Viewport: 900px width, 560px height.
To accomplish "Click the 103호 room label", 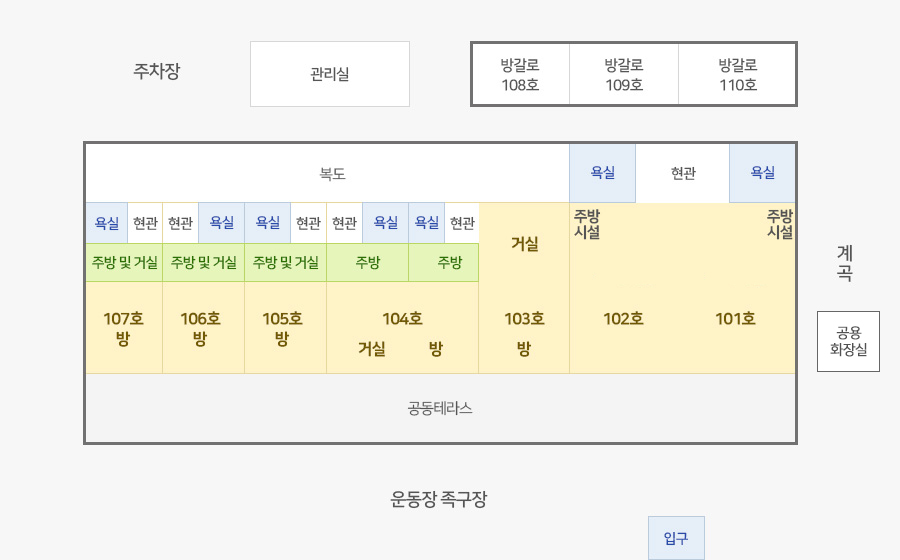I will click(524, 318).
